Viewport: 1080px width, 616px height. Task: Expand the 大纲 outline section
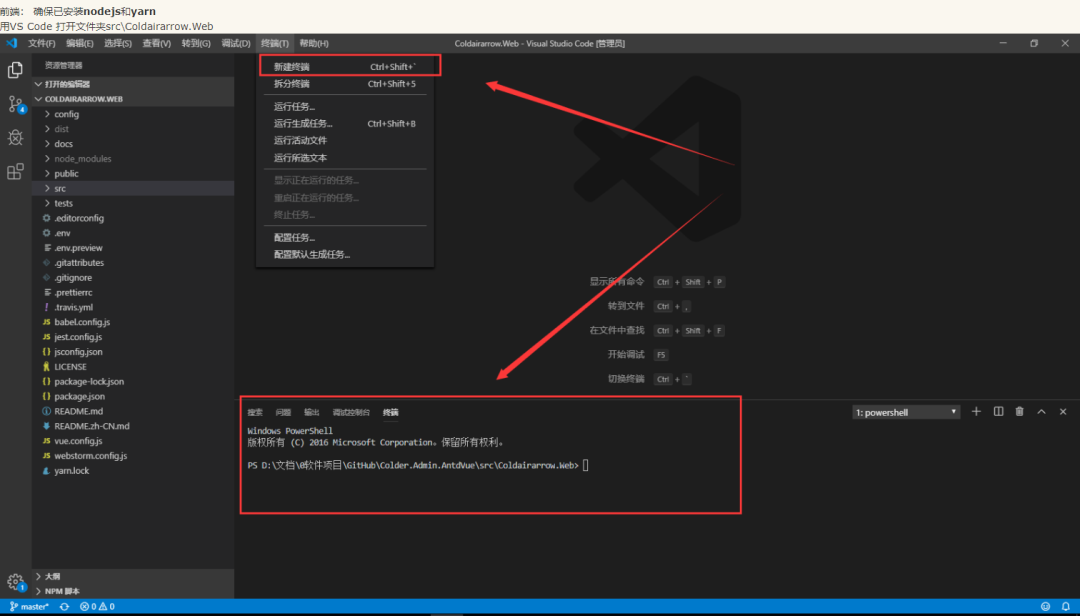(x=133, y=576)
